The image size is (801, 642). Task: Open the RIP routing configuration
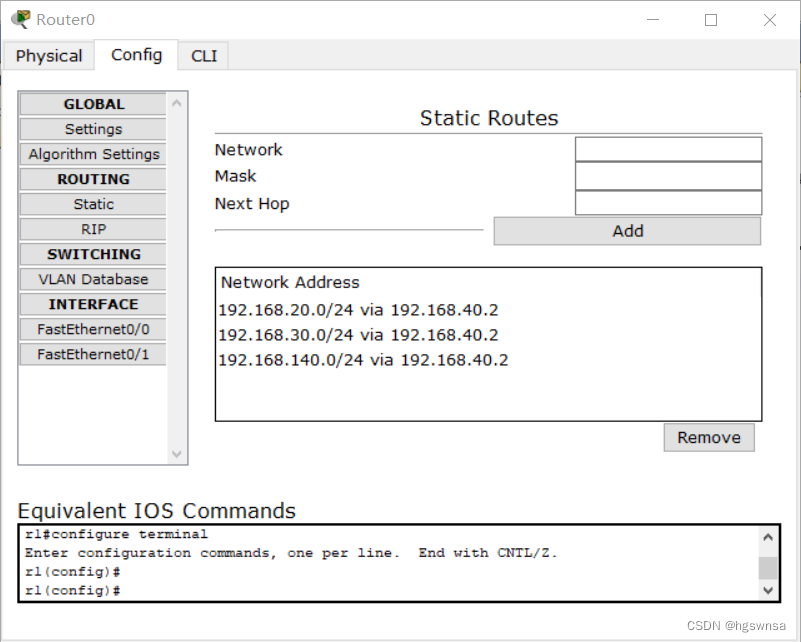[x=93, y=229]
